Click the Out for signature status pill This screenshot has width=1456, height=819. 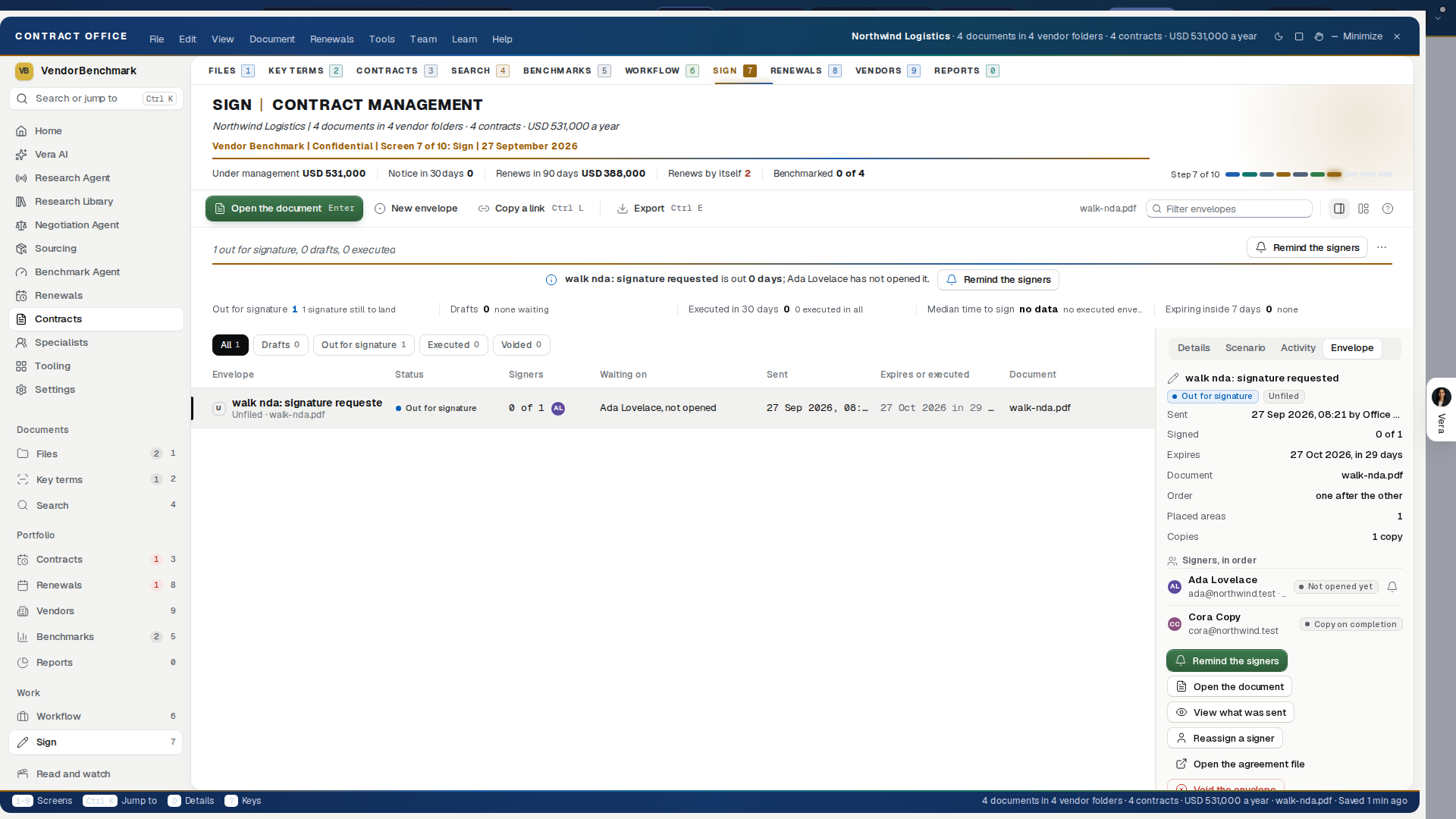pyautogui.click(x=1213, y=397)
